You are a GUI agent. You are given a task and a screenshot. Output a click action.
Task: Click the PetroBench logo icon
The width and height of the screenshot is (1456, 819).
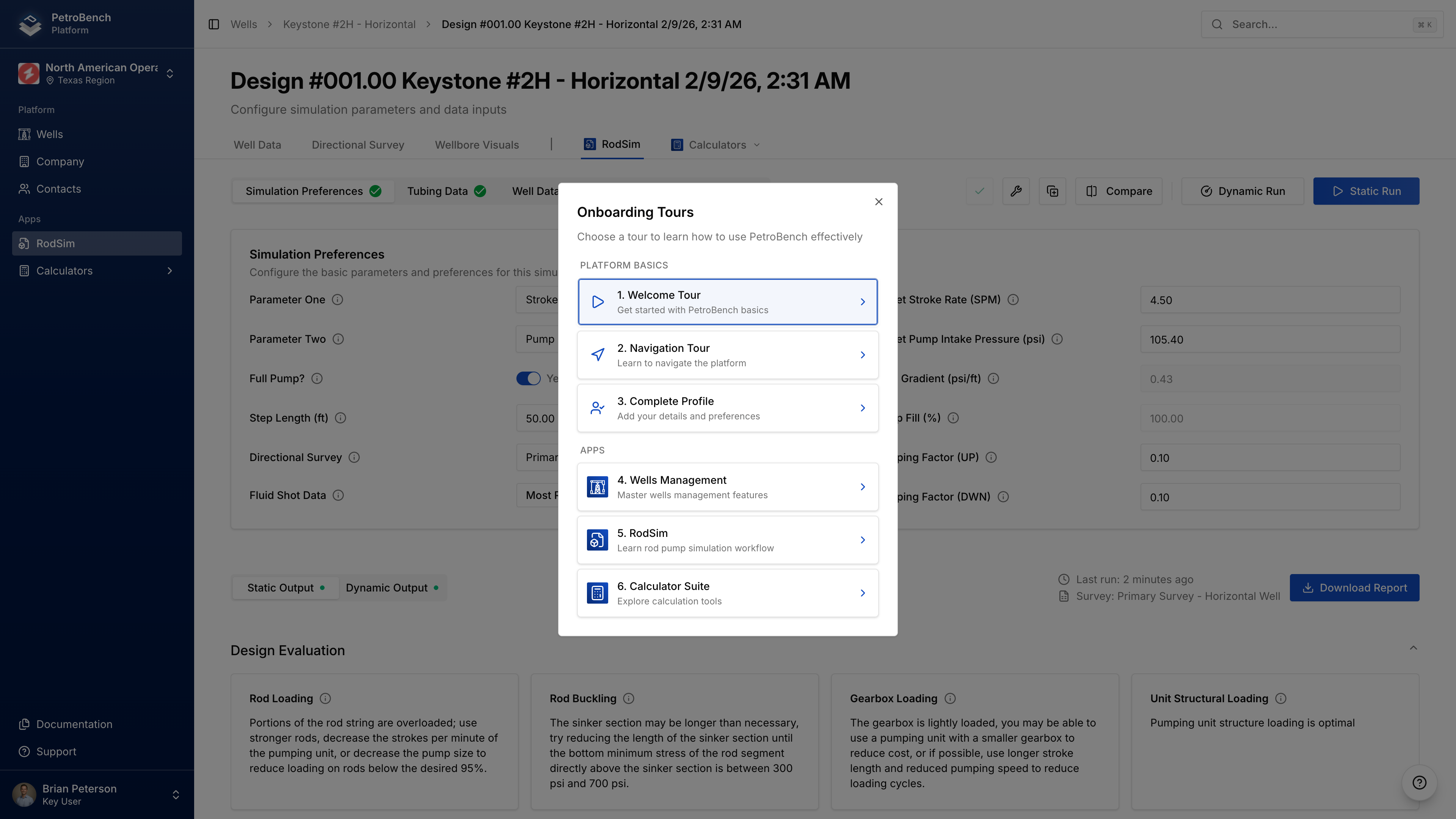click(30, 24)
